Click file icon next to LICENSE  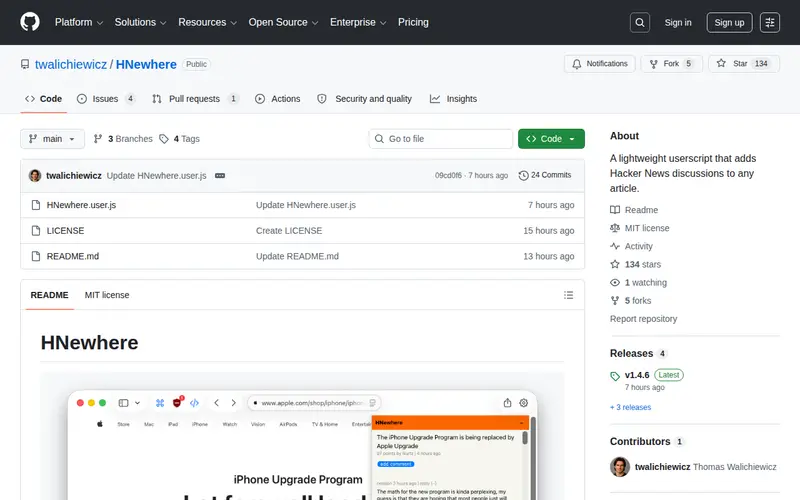[36, 231]
